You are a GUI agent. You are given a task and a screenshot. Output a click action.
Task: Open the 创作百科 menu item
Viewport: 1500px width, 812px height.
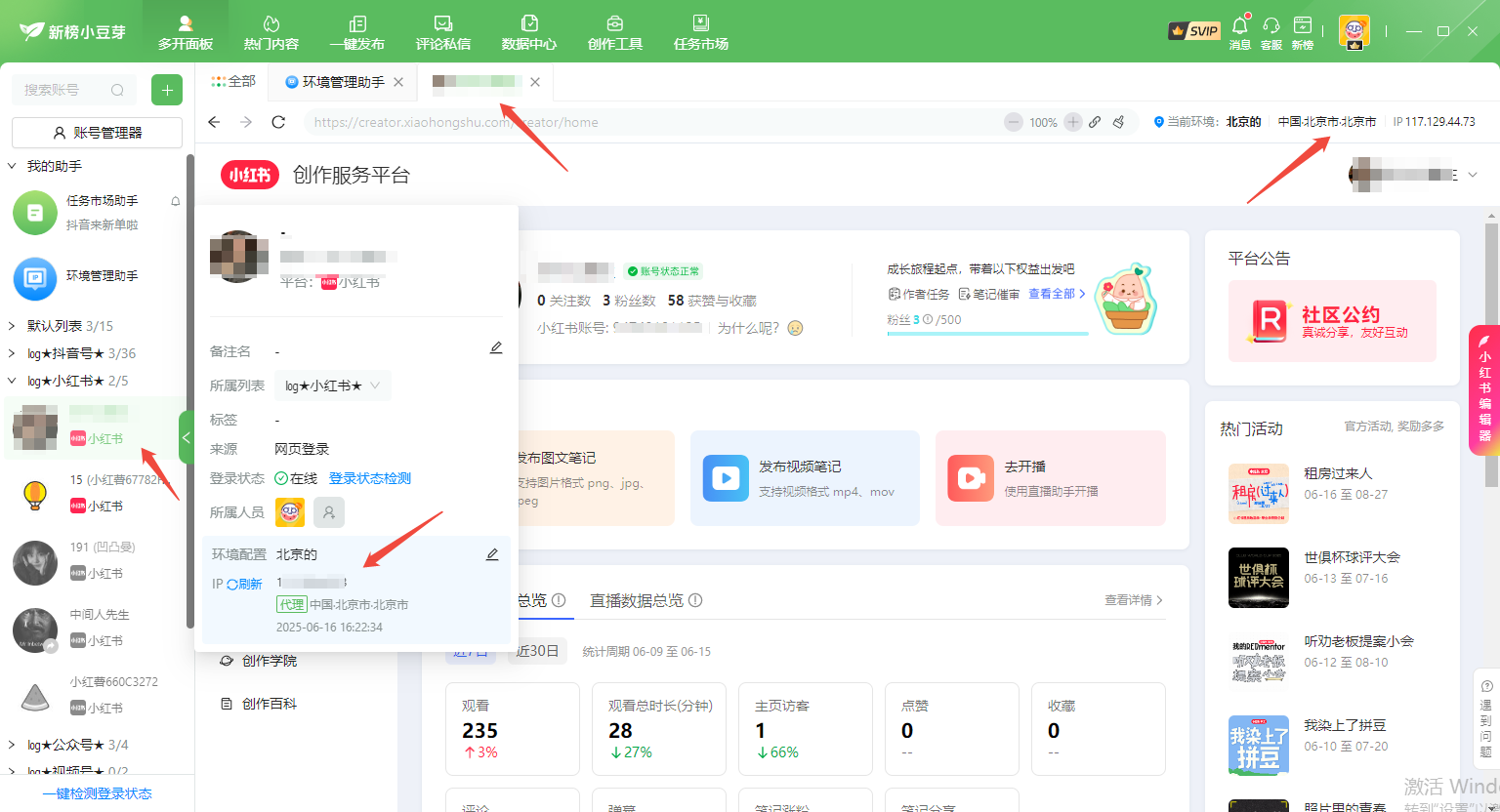(259, 704)
